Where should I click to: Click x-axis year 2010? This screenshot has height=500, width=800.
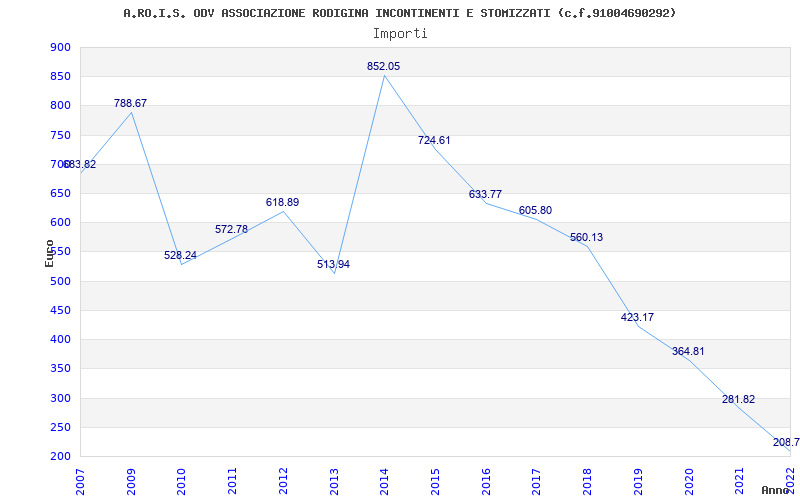(182, 481)
